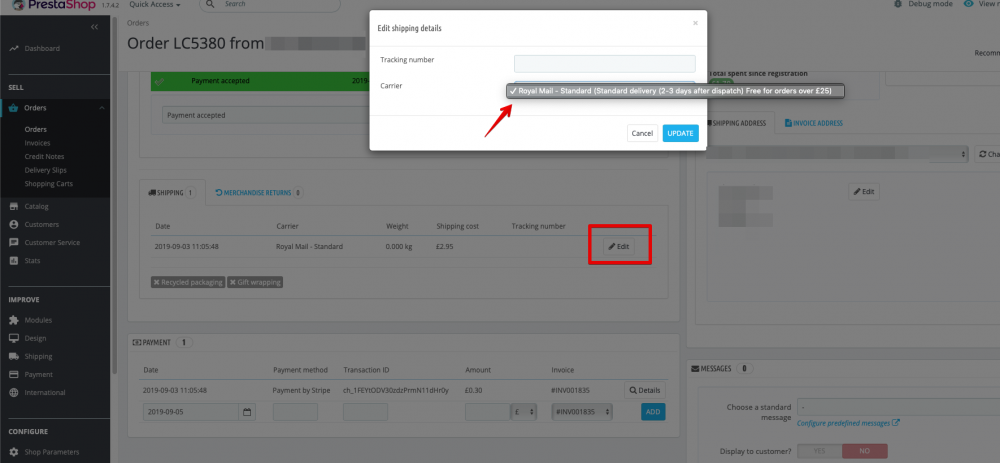Click the View eye icon in header
Screen dimensions: 1000x463
click(969, 4)
